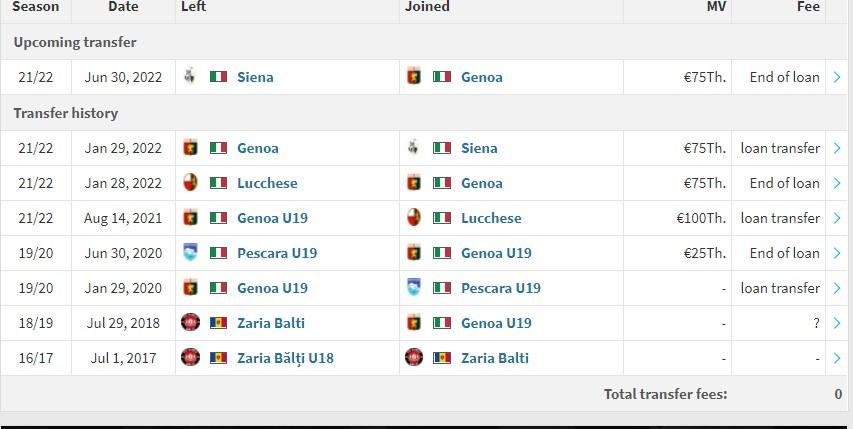Click the Genoa crest in upcoming transfer Joined column
Screen dimensions: 853x429
[x=414, y=76]
